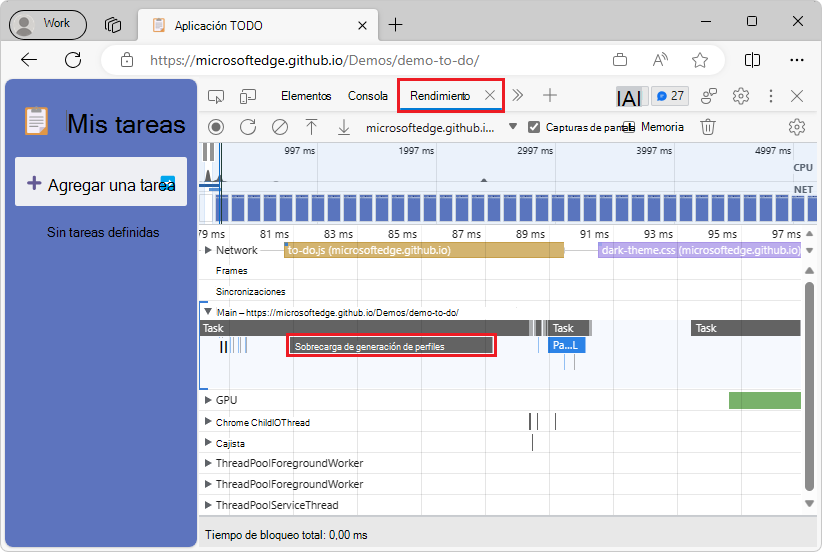Click the flame chart vertical scrollbar

click(809, 386)
